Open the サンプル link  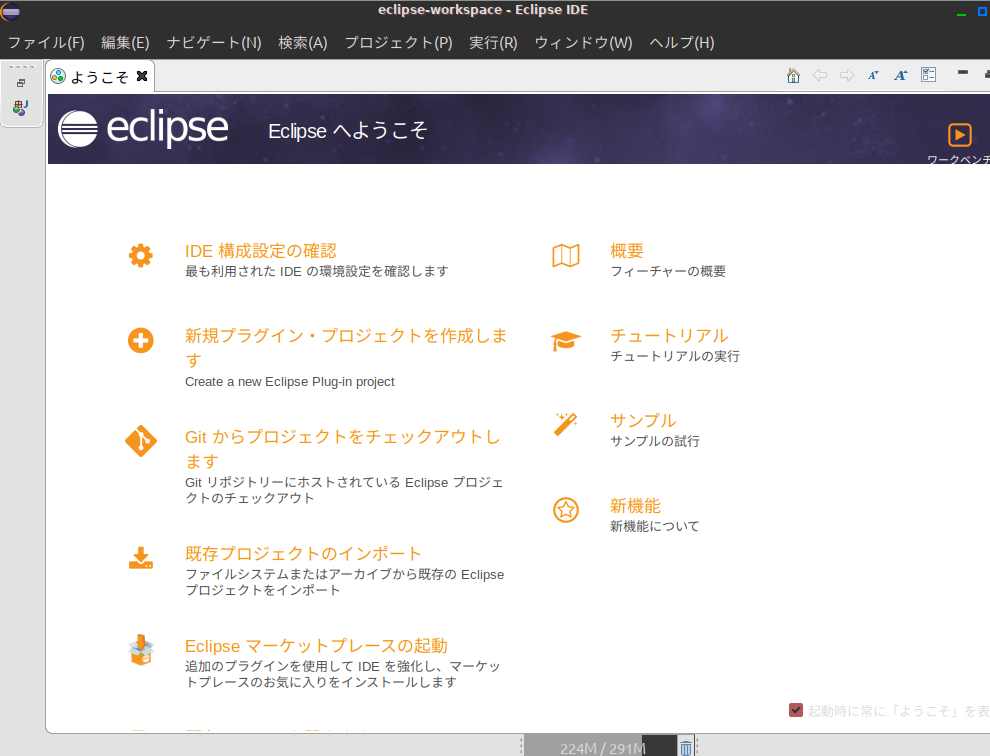tap(643, 420)
